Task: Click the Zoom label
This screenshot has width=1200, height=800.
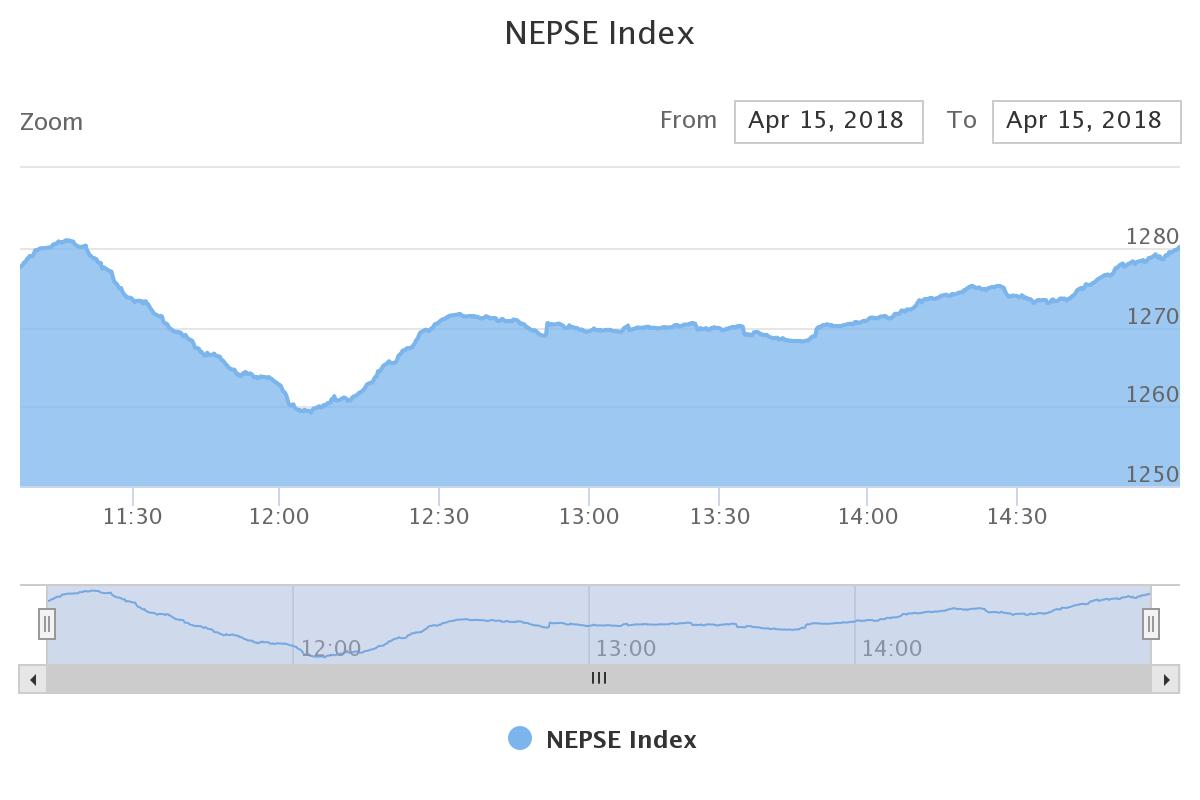Action: click(51, 122)
